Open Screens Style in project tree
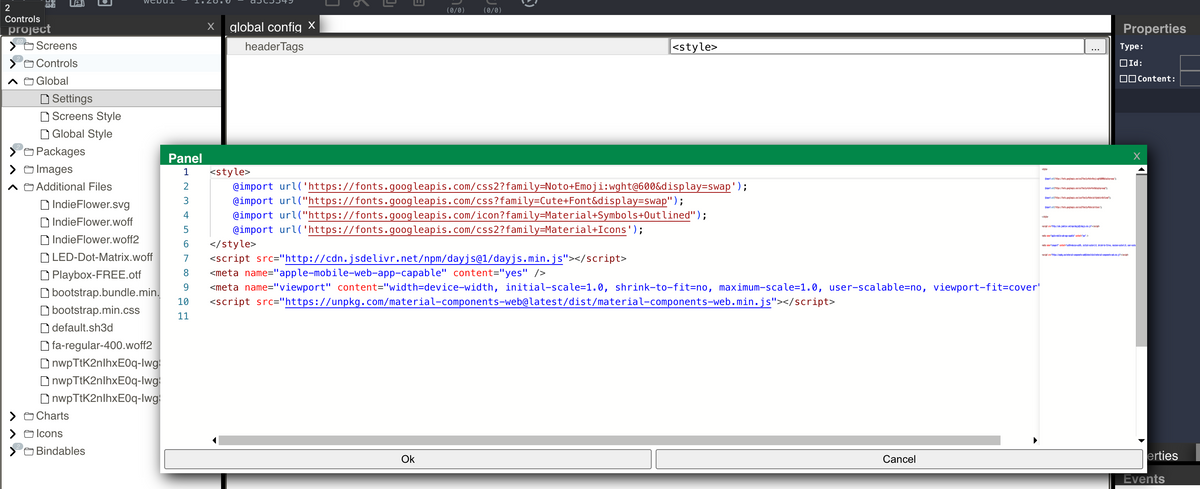 point(86,116)
